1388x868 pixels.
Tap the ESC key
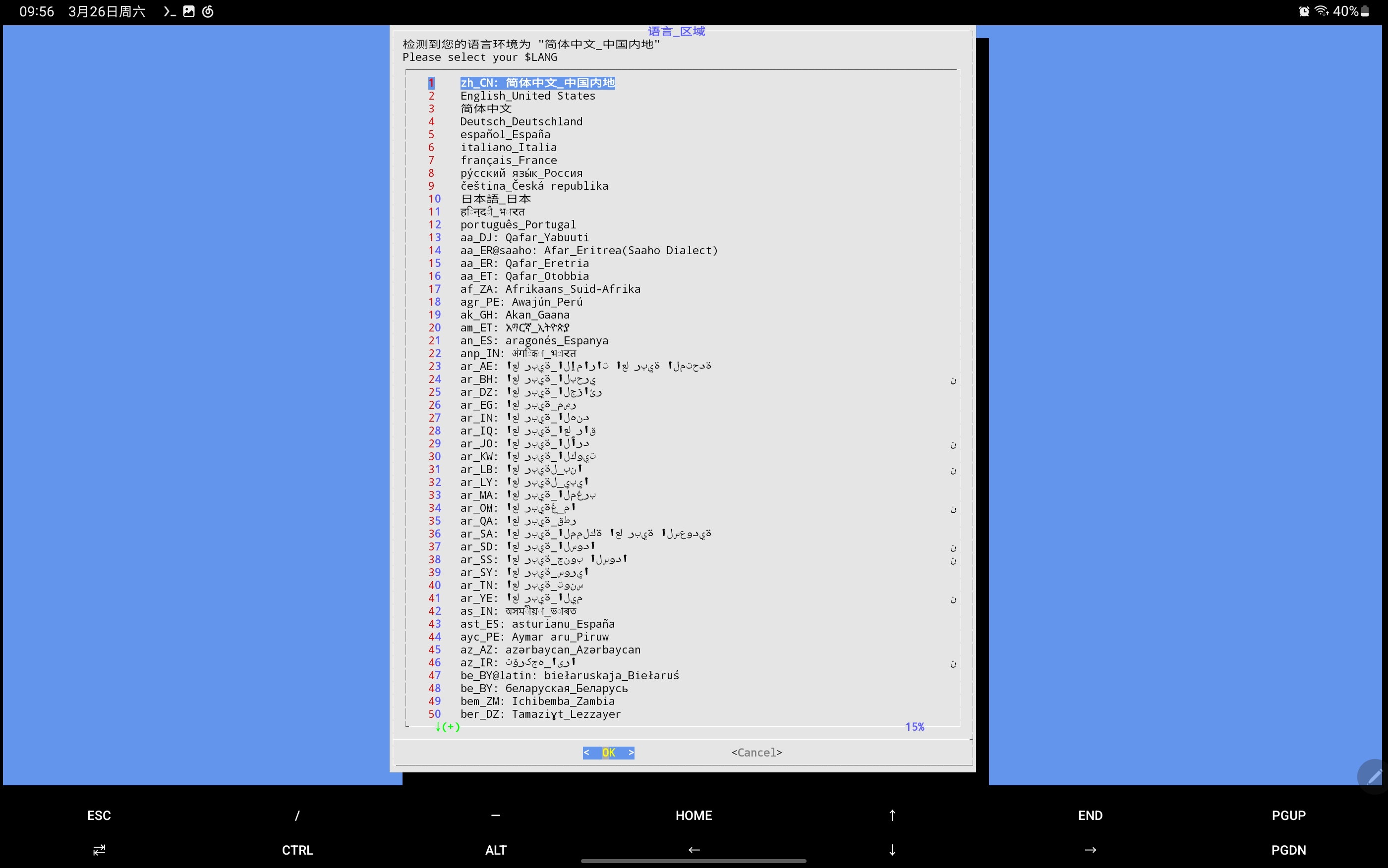click(x=99, y=815)
